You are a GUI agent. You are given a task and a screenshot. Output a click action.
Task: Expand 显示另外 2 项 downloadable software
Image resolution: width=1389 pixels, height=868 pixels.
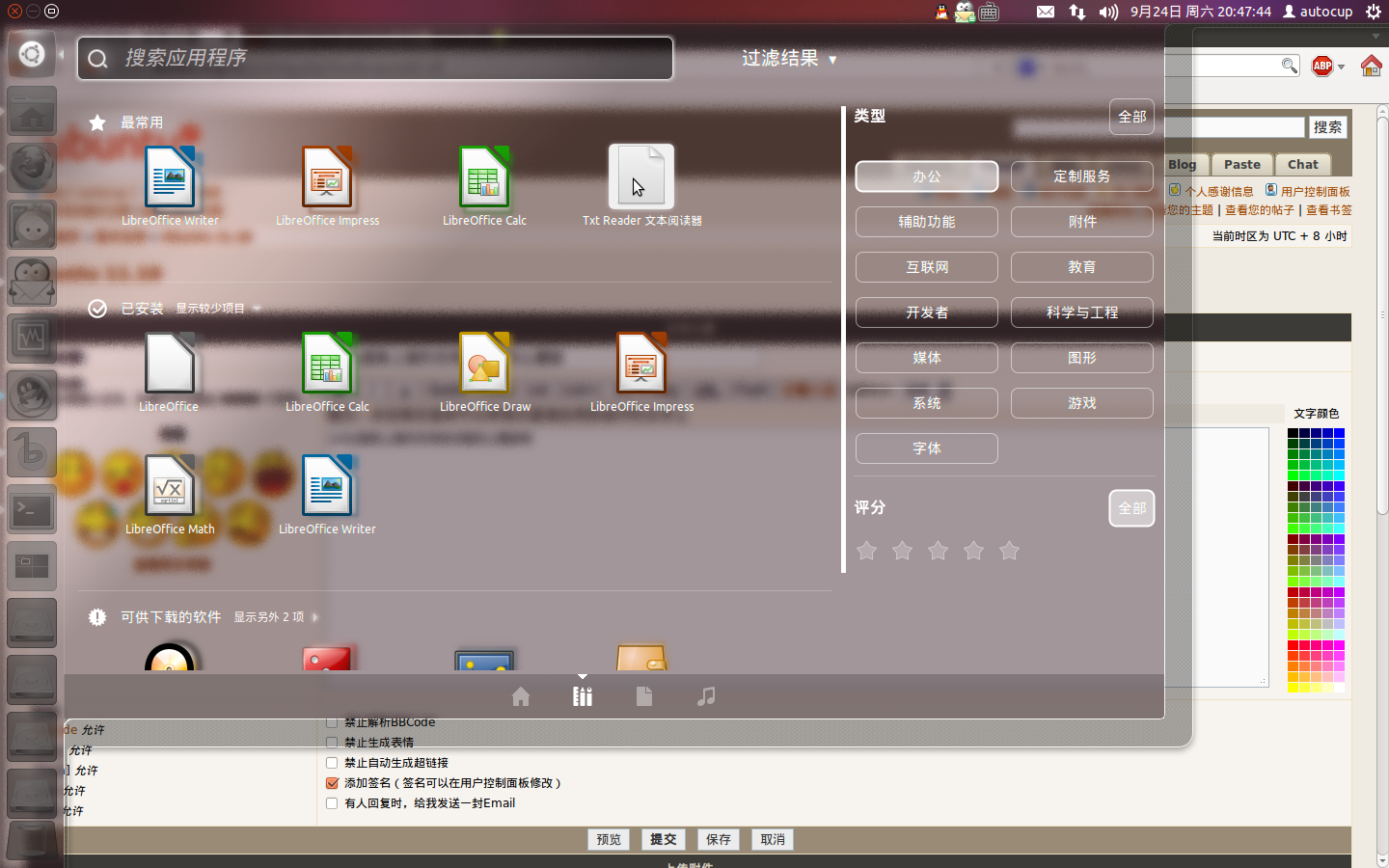point(274,617)
